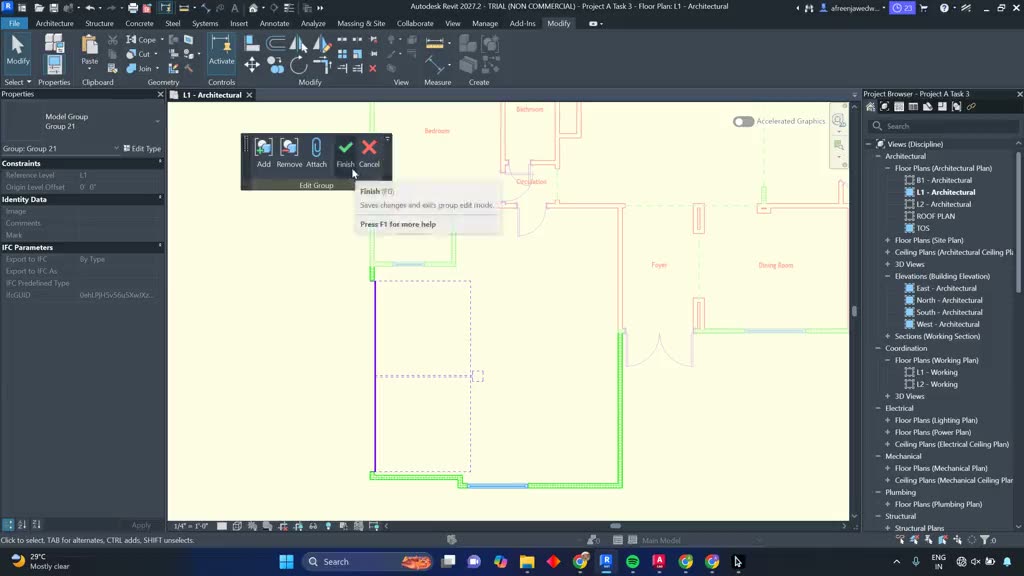Open the File menu
Image resolution: width=1024 pixels, height=576 pixels.
(x=14, y=24)
